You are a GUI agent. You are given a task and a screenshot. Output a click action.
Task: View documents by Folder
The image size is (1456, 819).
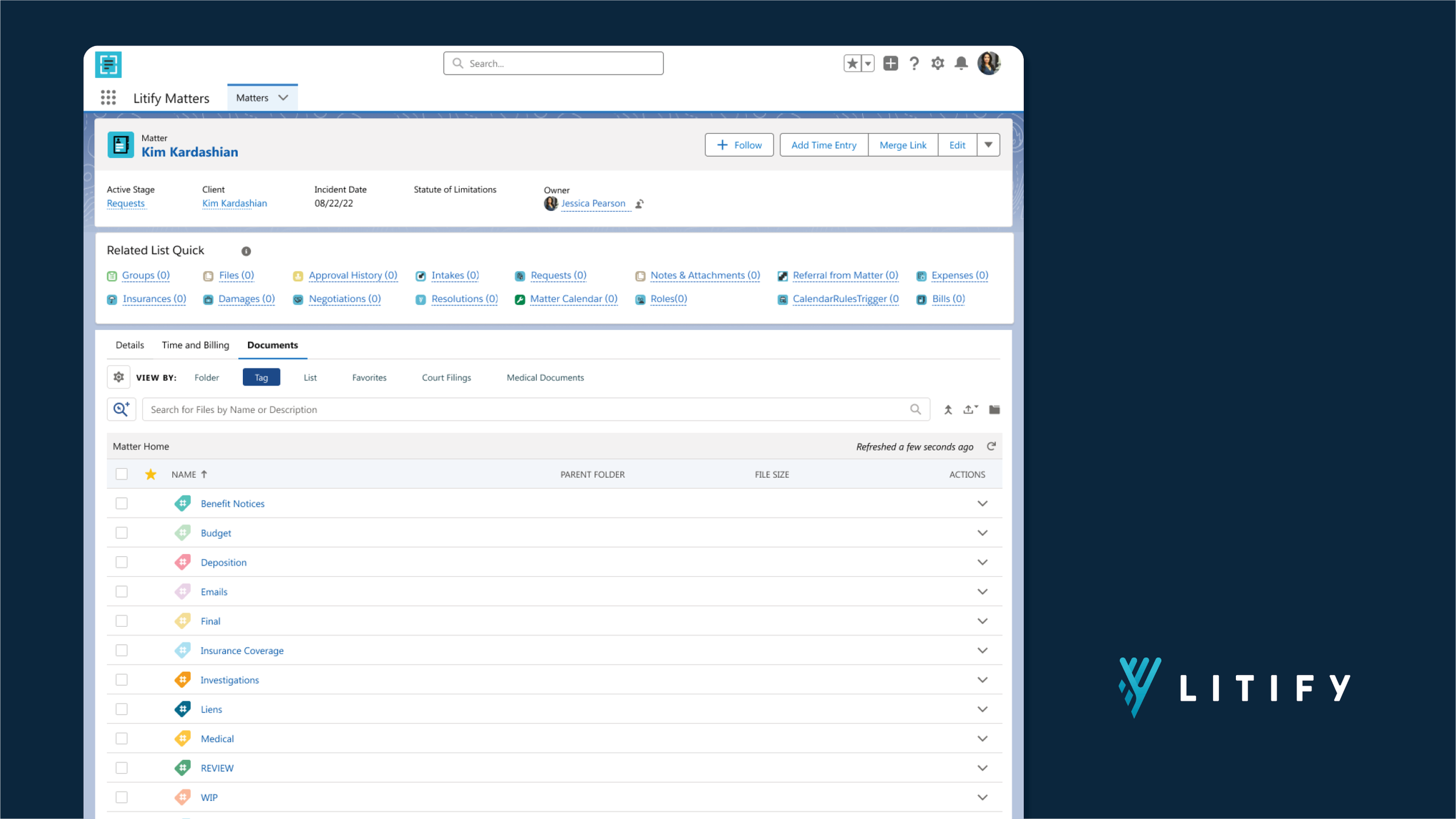click(x=207, y=377)
